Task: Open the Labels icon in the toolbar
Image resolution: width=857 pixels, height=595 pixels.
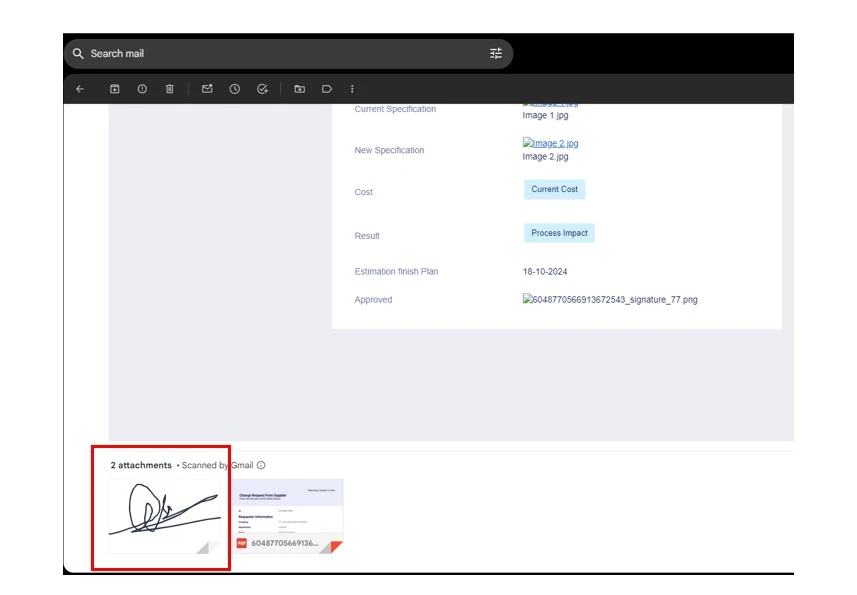Action: click(x=327, y=88)
